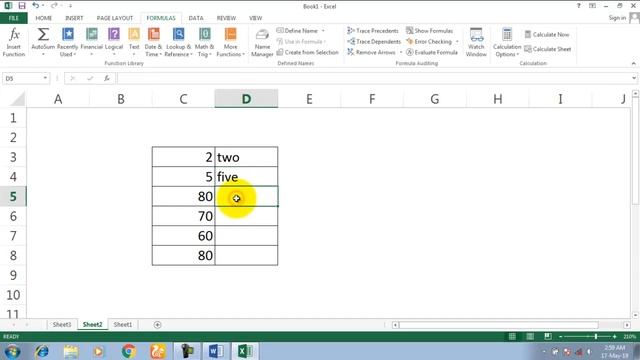Click the zoom out minus button
Screen dimensions: 640x360
[x=561, y=336]
